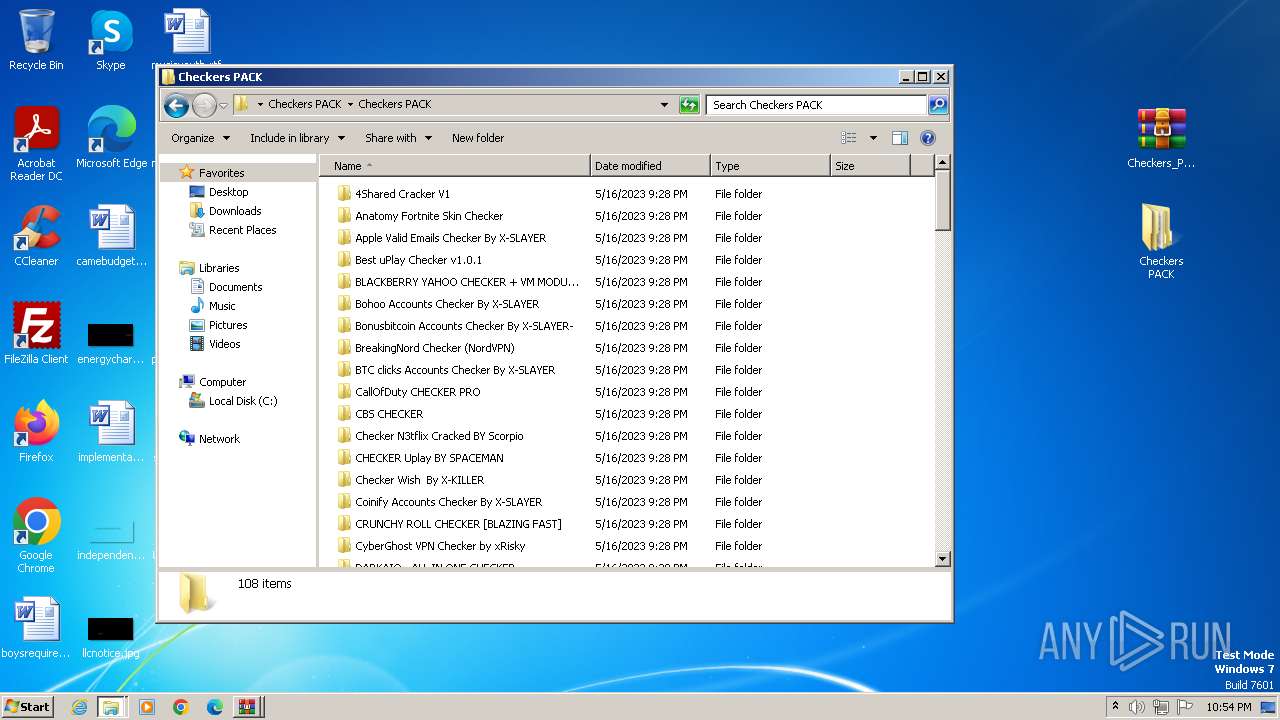The height and width of the screenshot is (720, 1280).
Task: Click the Forward navigation arrow in Explorer
Action: [204, 105]
